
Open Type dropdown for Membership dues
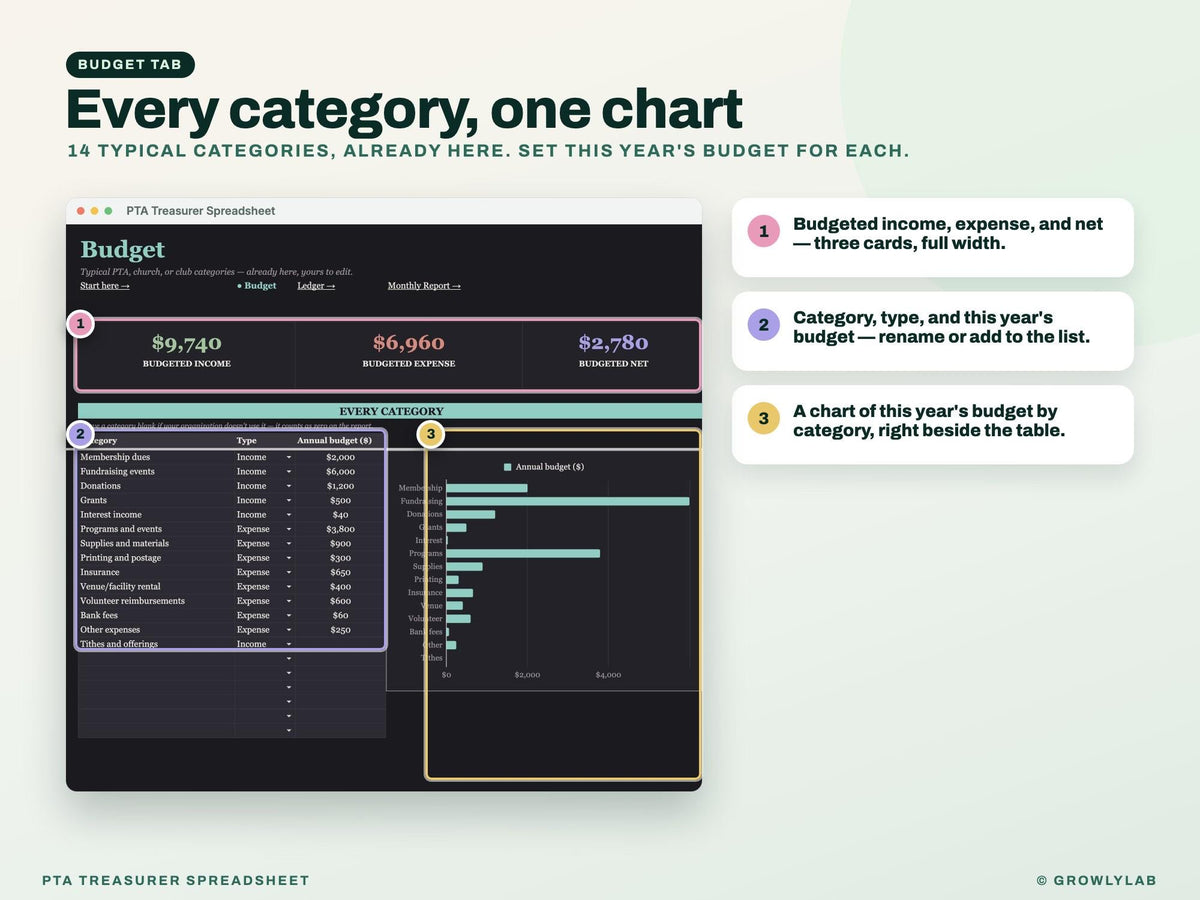pos(289,457)
